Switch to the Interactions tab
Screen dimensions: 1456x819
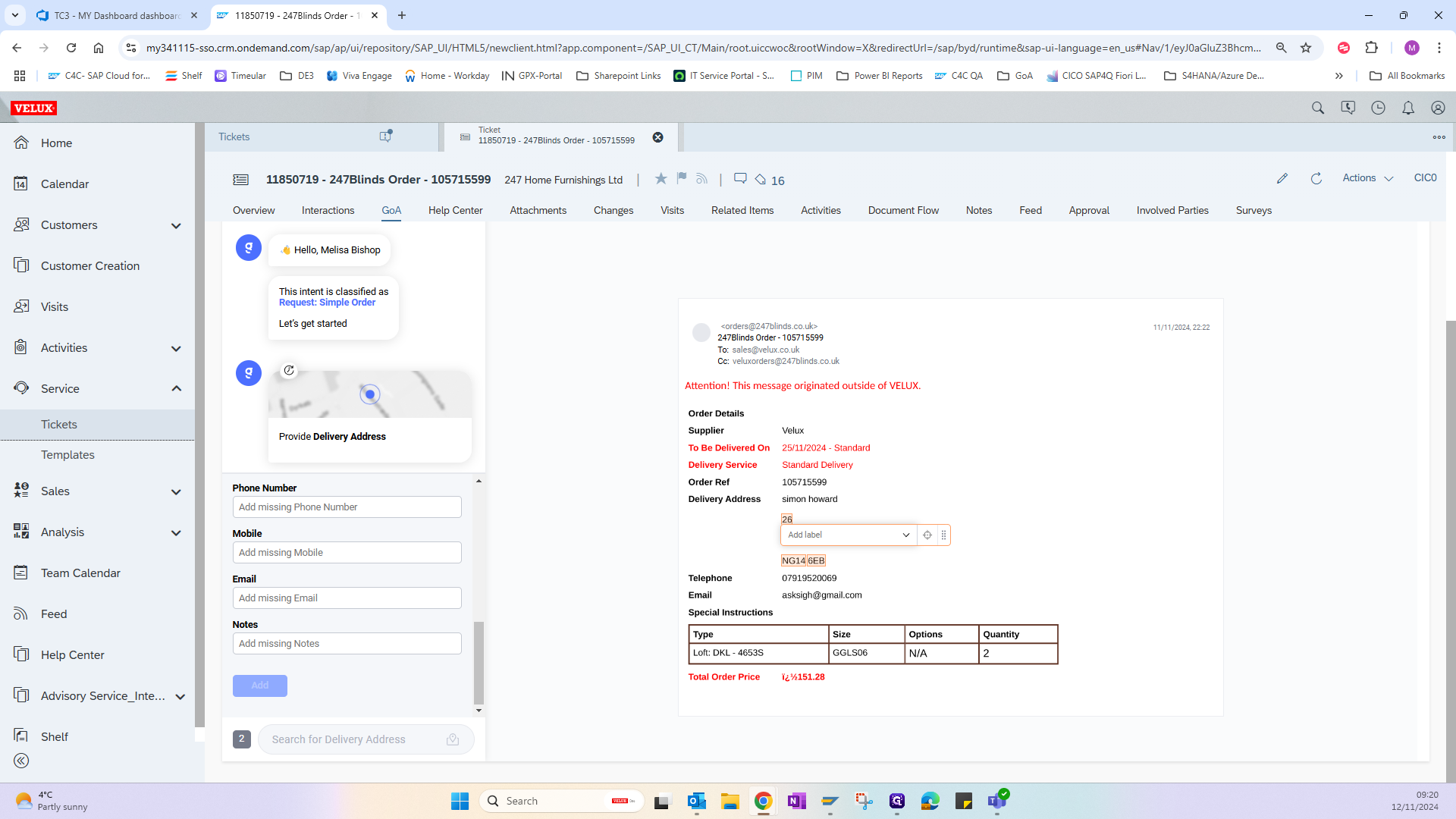tap(328, 211)
